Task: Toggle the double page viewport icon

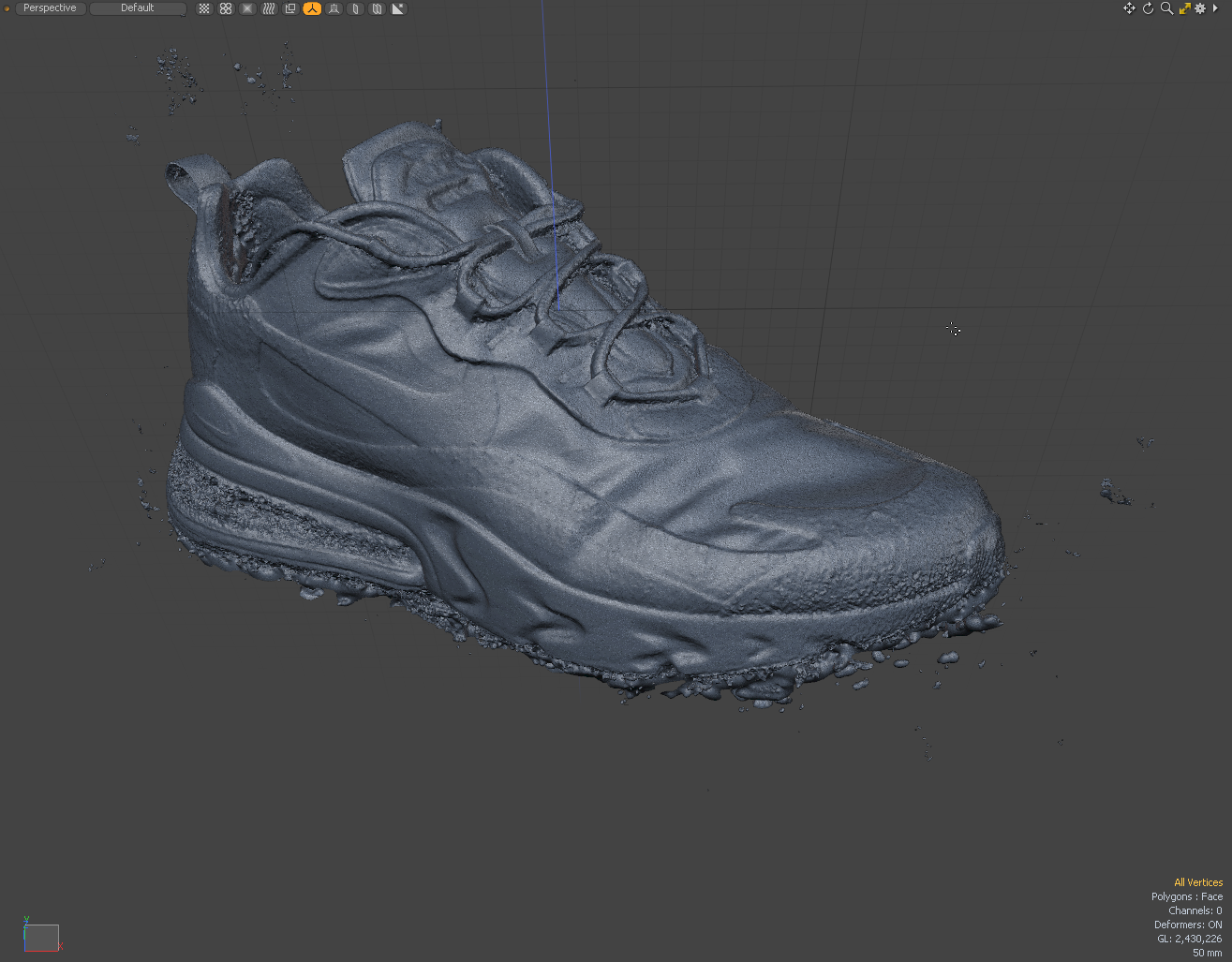Action: click(x=377, y=8)
